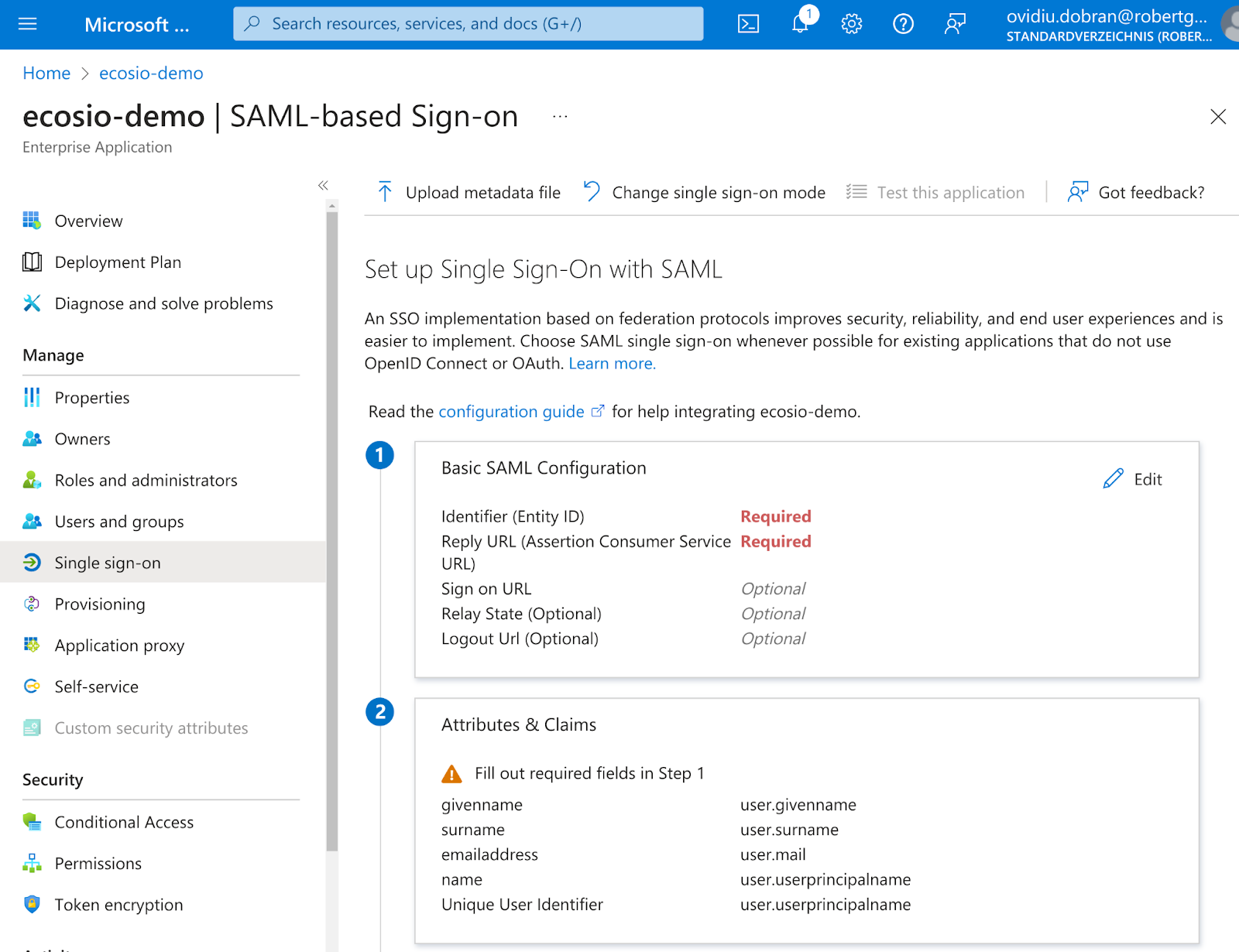Click the Custom security attributes icon
This screenshot has height=952, width=1239.
point(32,728)
